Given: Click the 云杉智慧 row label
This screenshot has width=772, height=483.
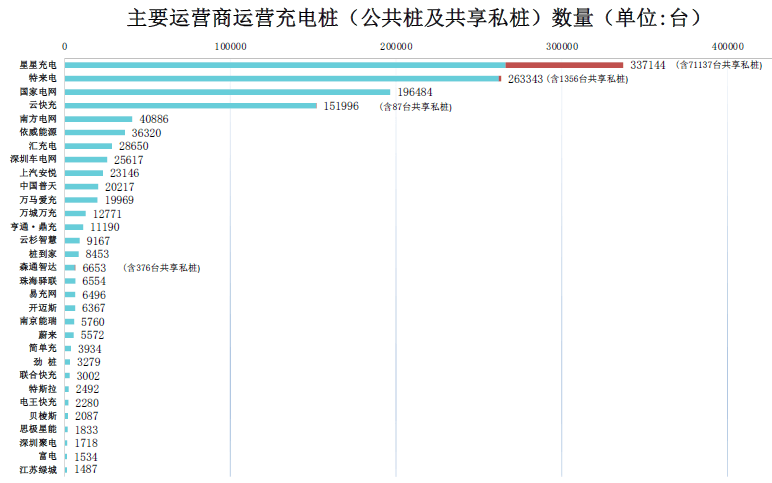Looking at the screenshot, I should 38,240.
